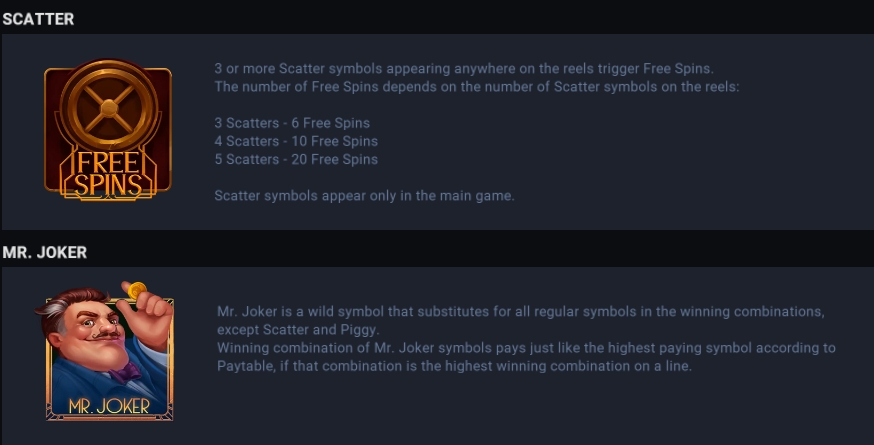The width and height of the screenshot is (874, 445).
Task: Select the '3 Scatters - 6 Free Spins' line
Action: [x=292, y=123]
